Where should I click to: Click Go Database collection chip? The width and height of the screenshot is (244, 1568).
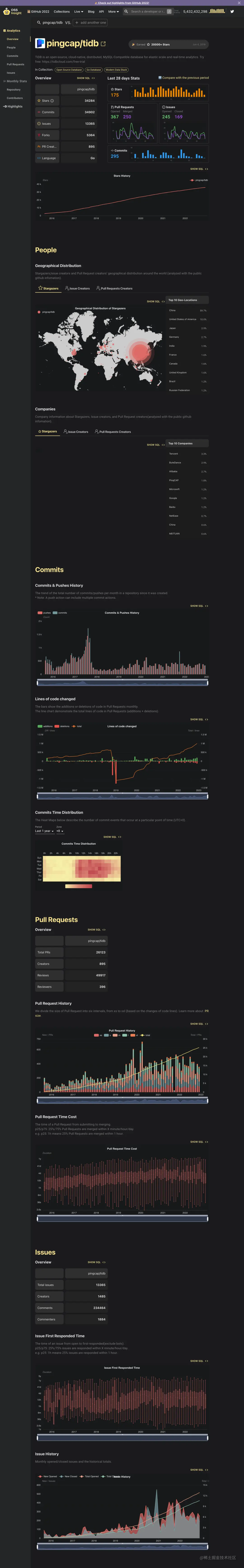(94, 70)
